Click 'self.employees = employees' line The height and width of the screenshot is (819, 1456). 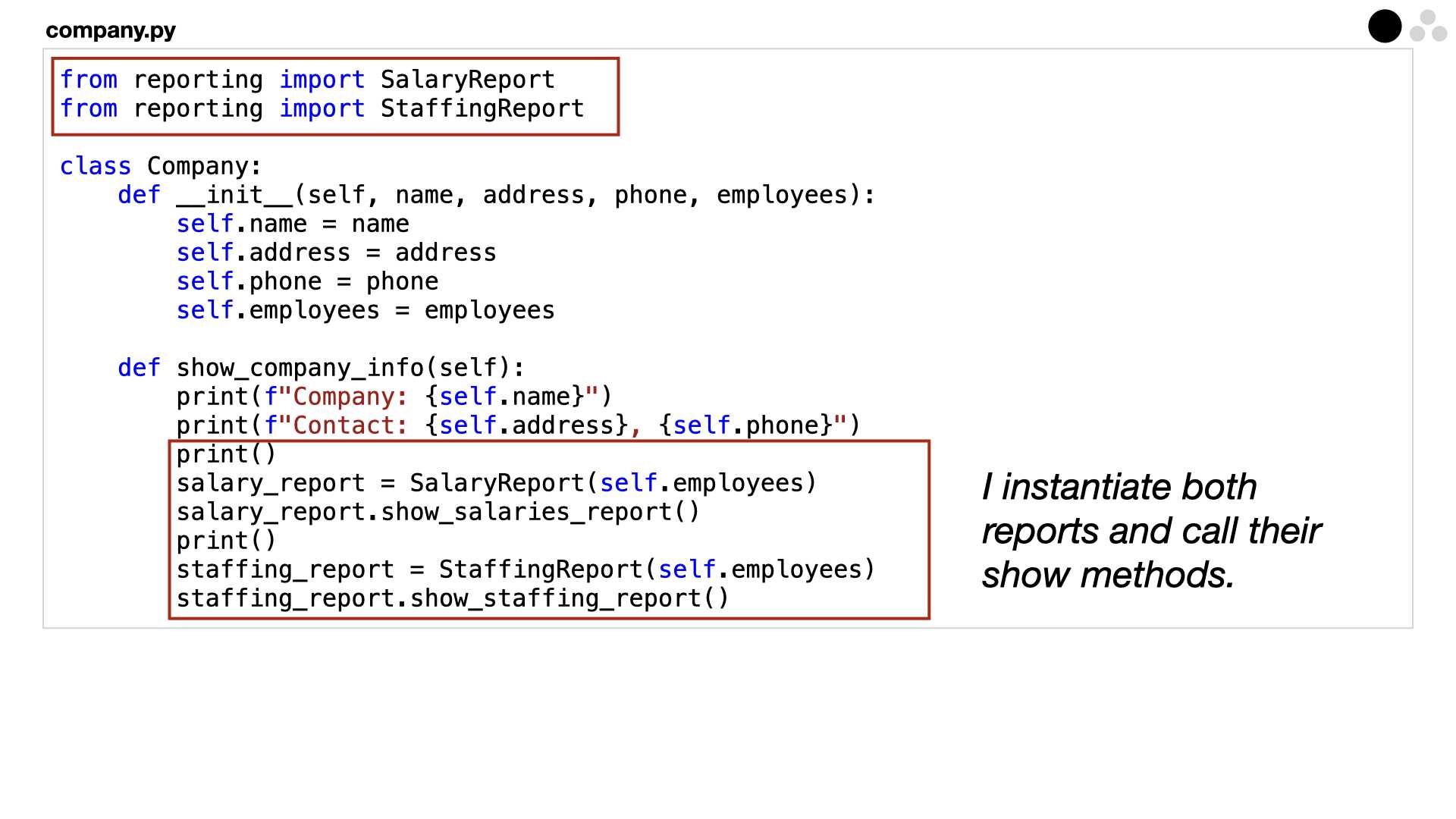pos(366,310)
